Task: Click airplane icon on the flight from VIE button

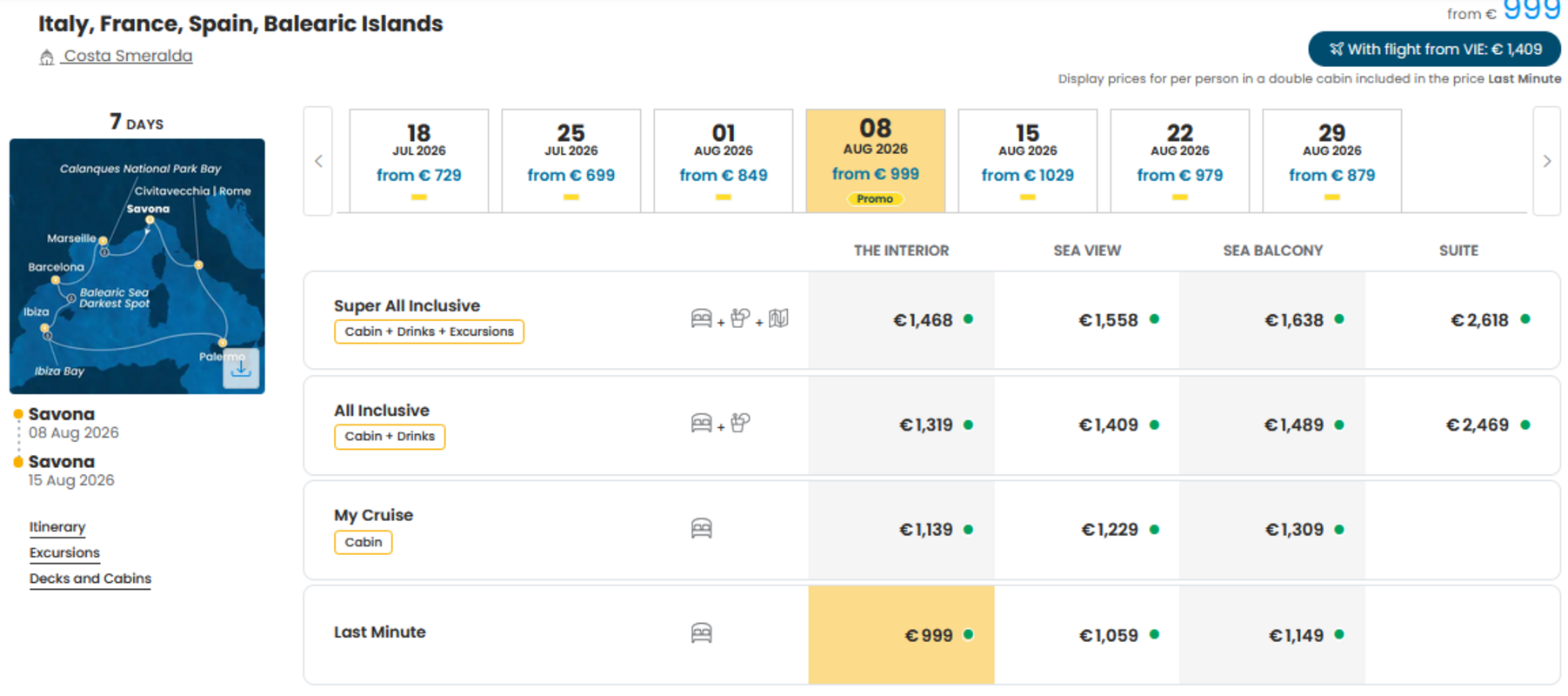Action: pos(1336,50)
